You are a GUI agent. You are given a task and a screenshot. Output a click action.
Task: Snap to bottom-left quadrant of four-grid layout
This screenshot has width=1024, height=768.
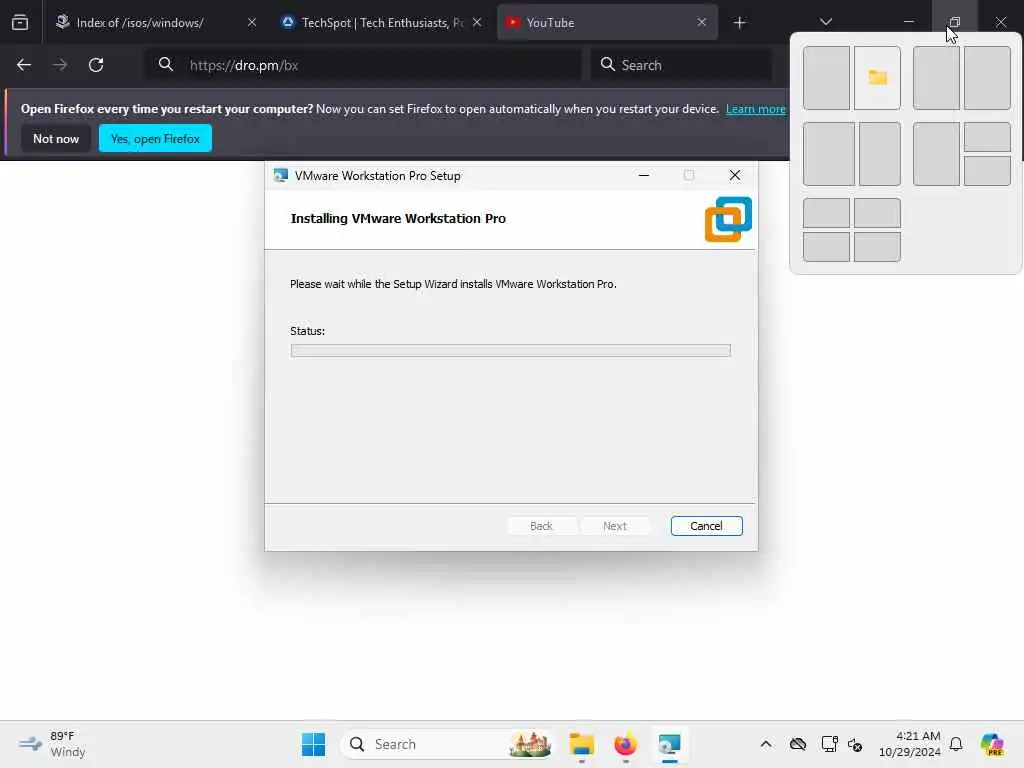pos(826,247)
